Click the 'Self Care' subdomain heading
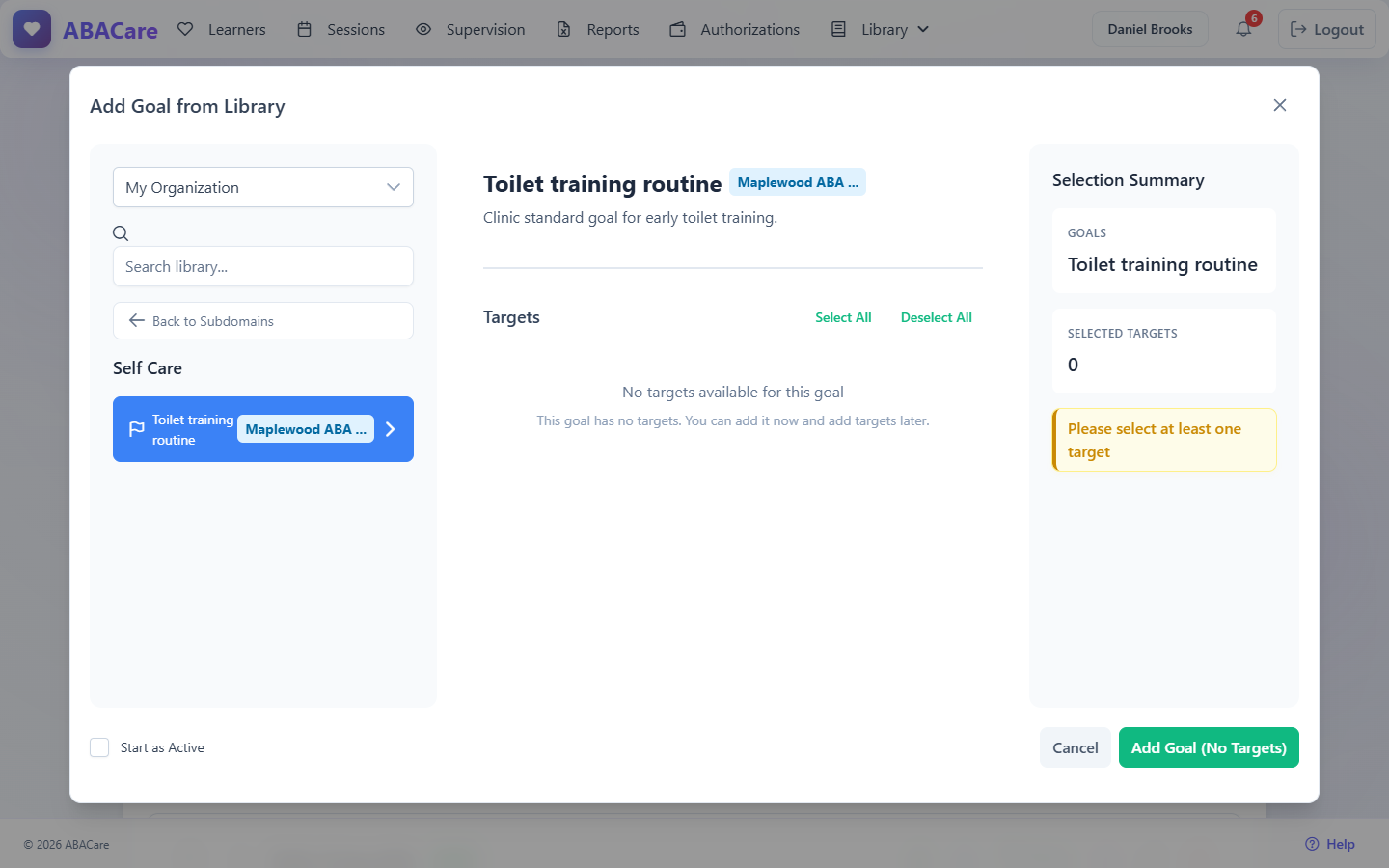1389x868 pixels. point(148,368)
